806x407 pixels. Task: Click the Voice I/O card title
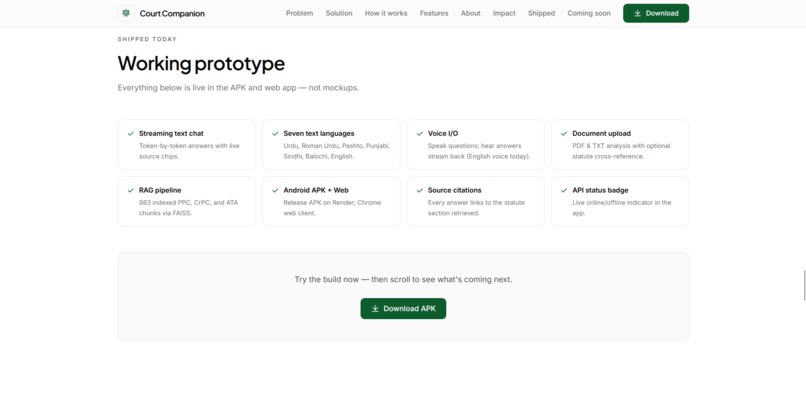point(443,134)
